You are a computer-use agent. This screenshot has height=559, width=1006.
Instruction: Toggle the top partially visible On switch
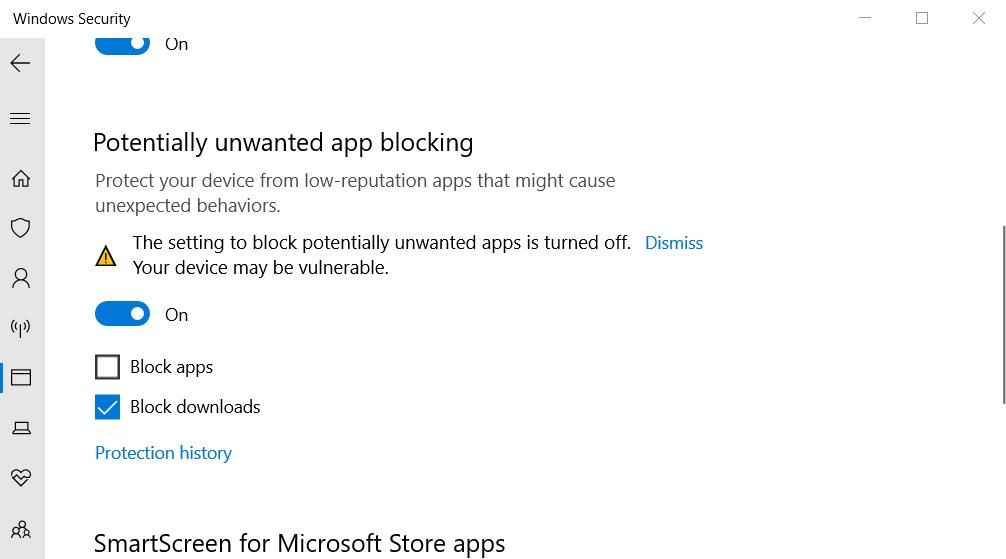pyautogui.click(x=122, y=44)
